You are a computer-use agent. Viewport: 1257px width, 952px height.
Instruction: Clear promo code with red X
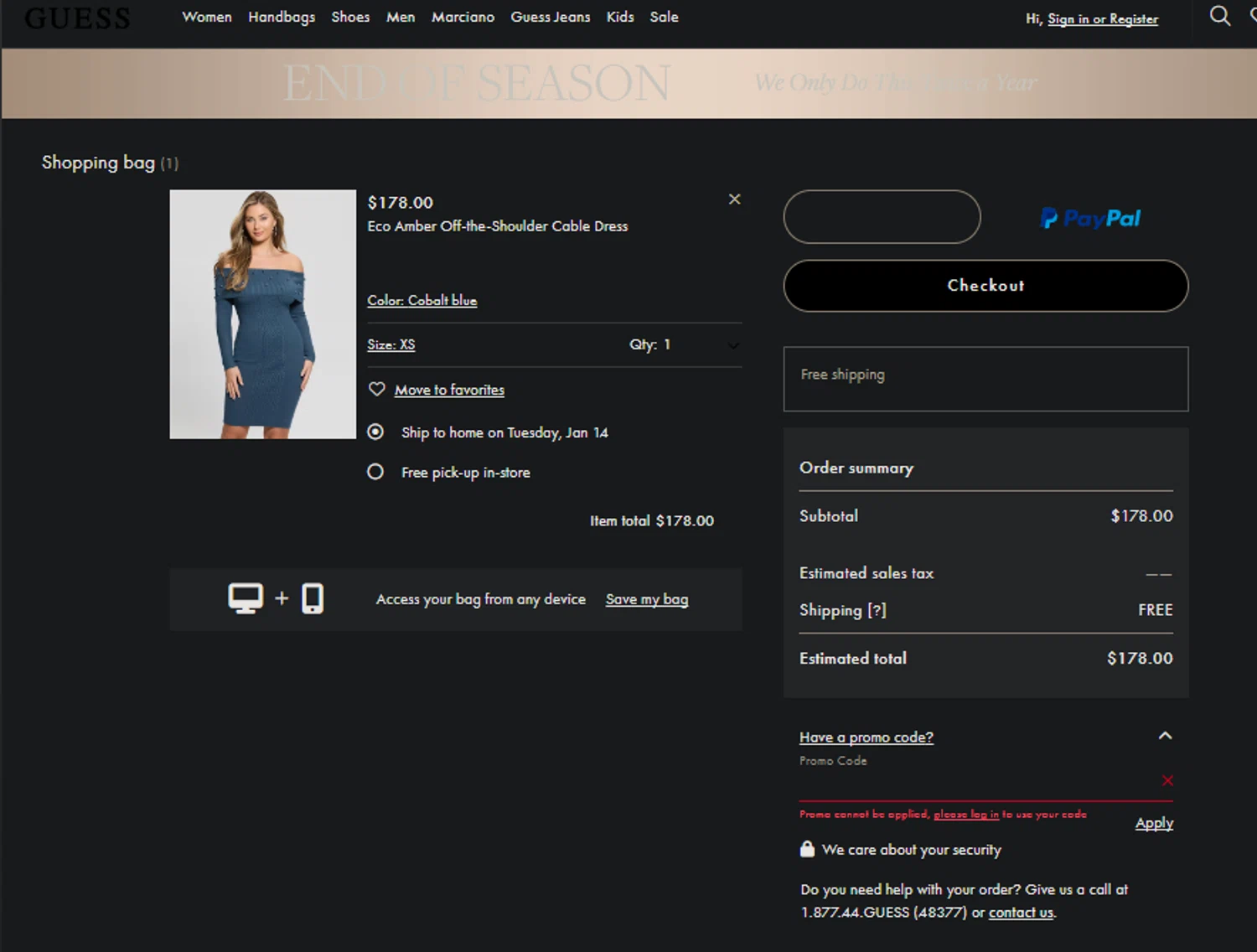(x=1167, y=780)
